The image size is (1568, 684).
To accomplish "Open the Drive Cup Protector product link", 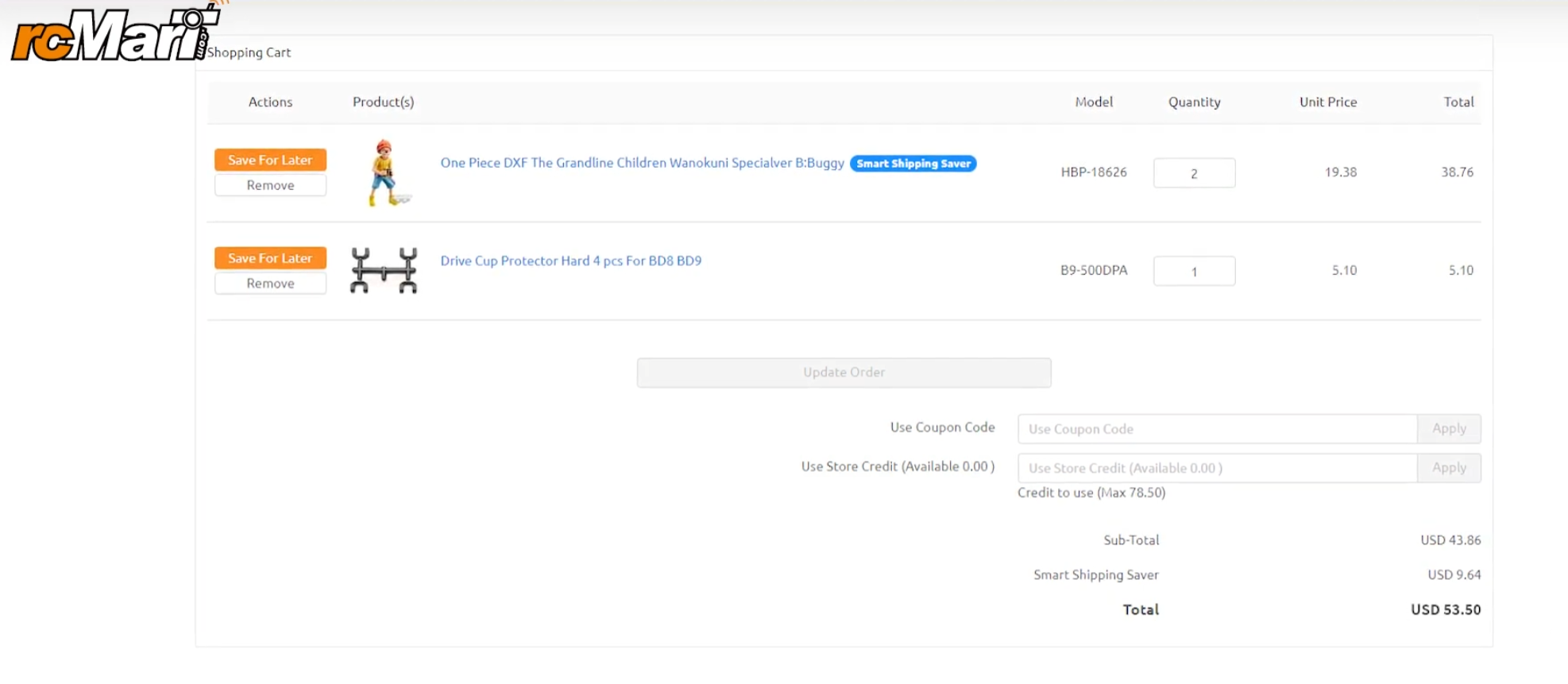I will tap(570, 261).
